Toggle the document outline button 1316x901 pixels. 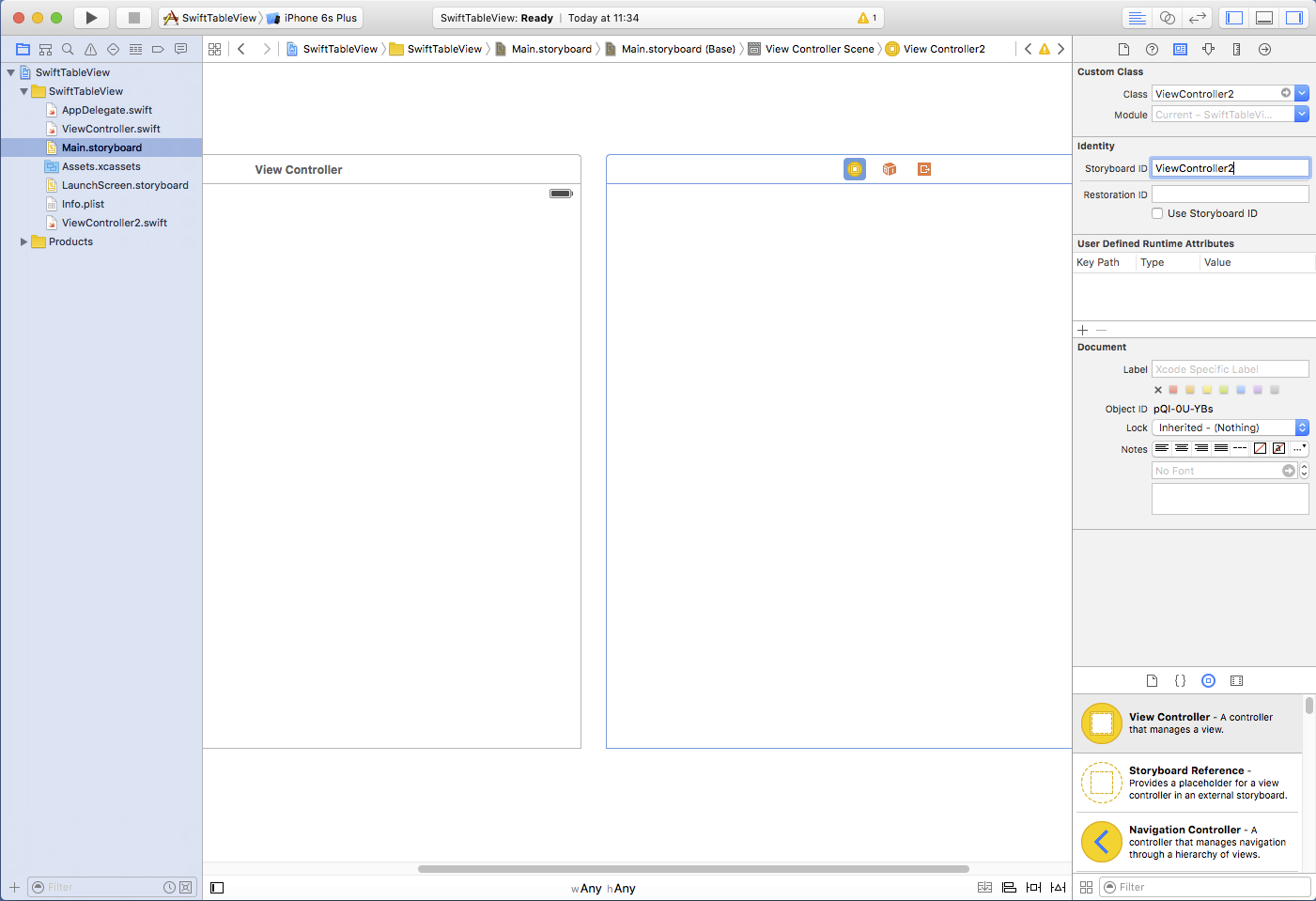point(217,888)
